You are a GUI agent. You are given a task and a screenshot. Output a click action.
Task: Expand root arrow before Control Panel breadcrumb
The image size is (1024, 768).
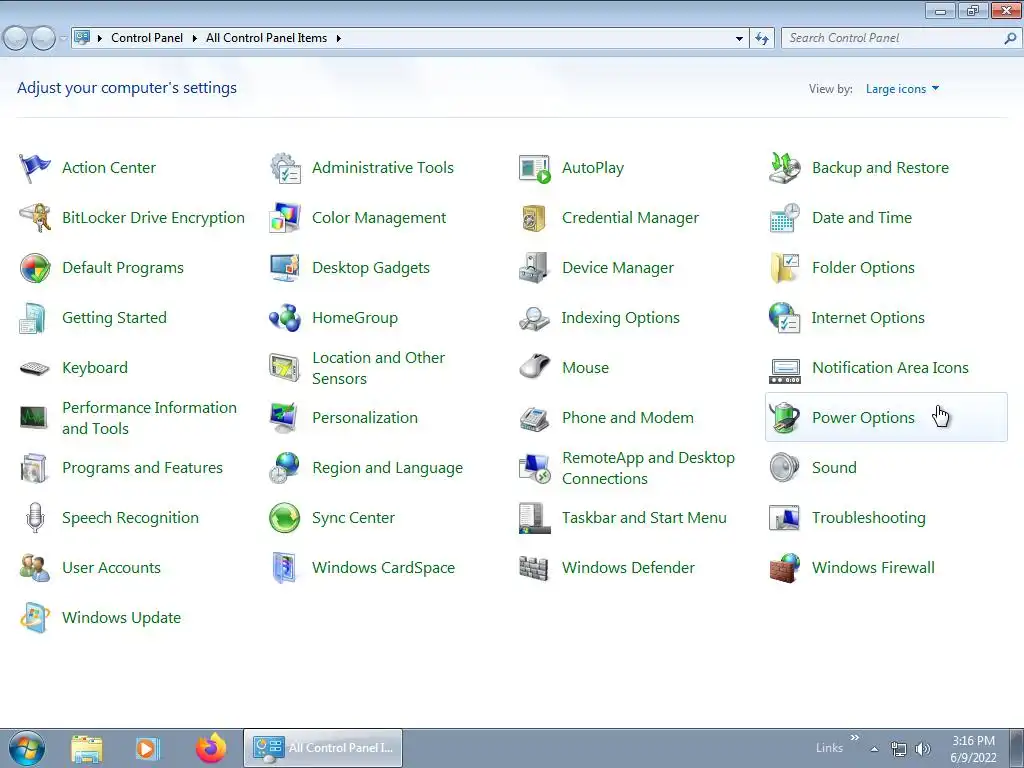(x=99, y=39)
